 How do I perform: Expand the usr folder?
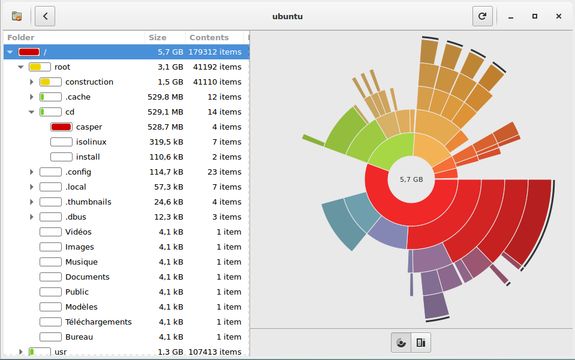click(x=21, y=352)
